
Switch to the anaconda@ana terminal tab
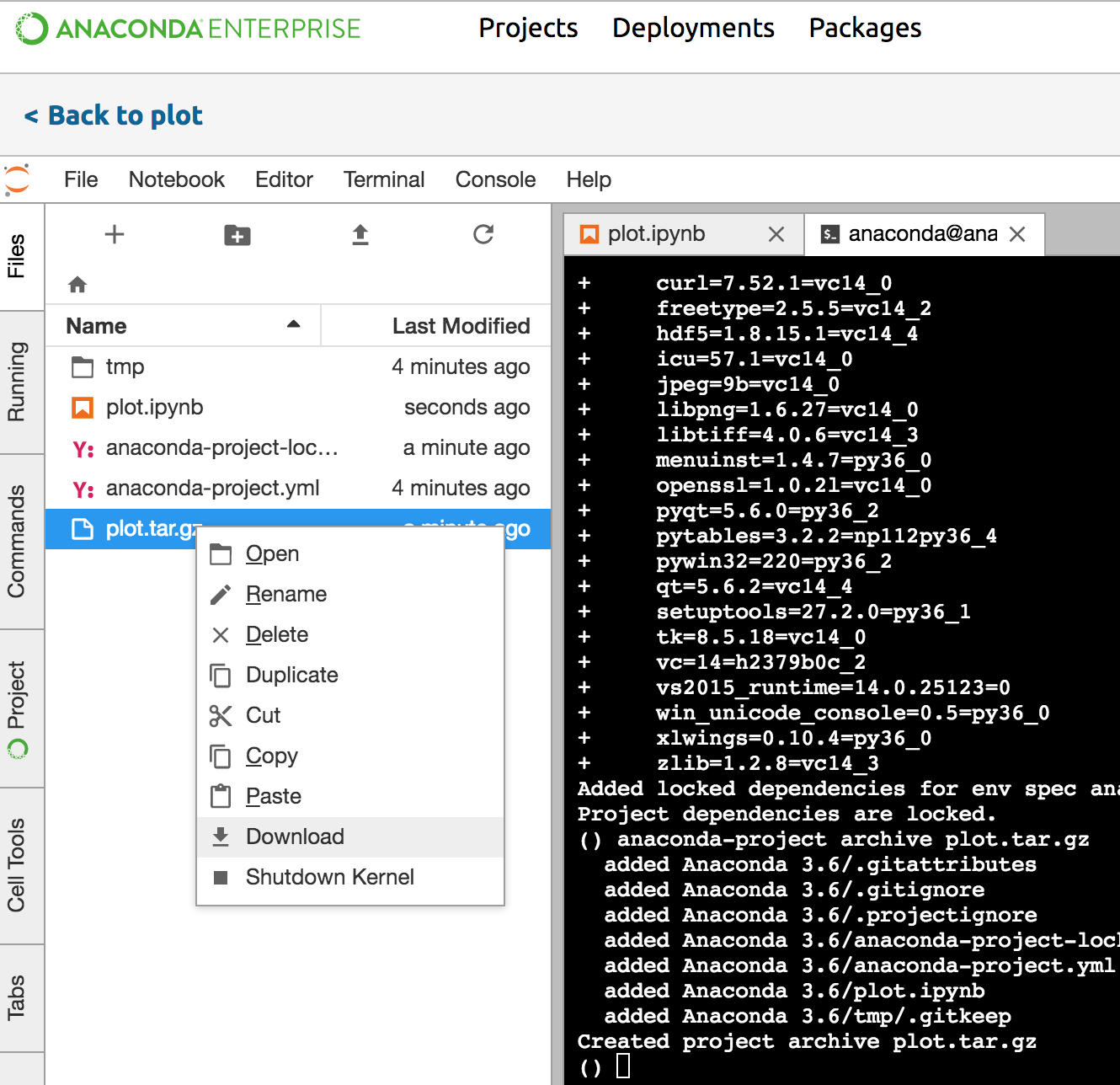[x=925, y=234]
